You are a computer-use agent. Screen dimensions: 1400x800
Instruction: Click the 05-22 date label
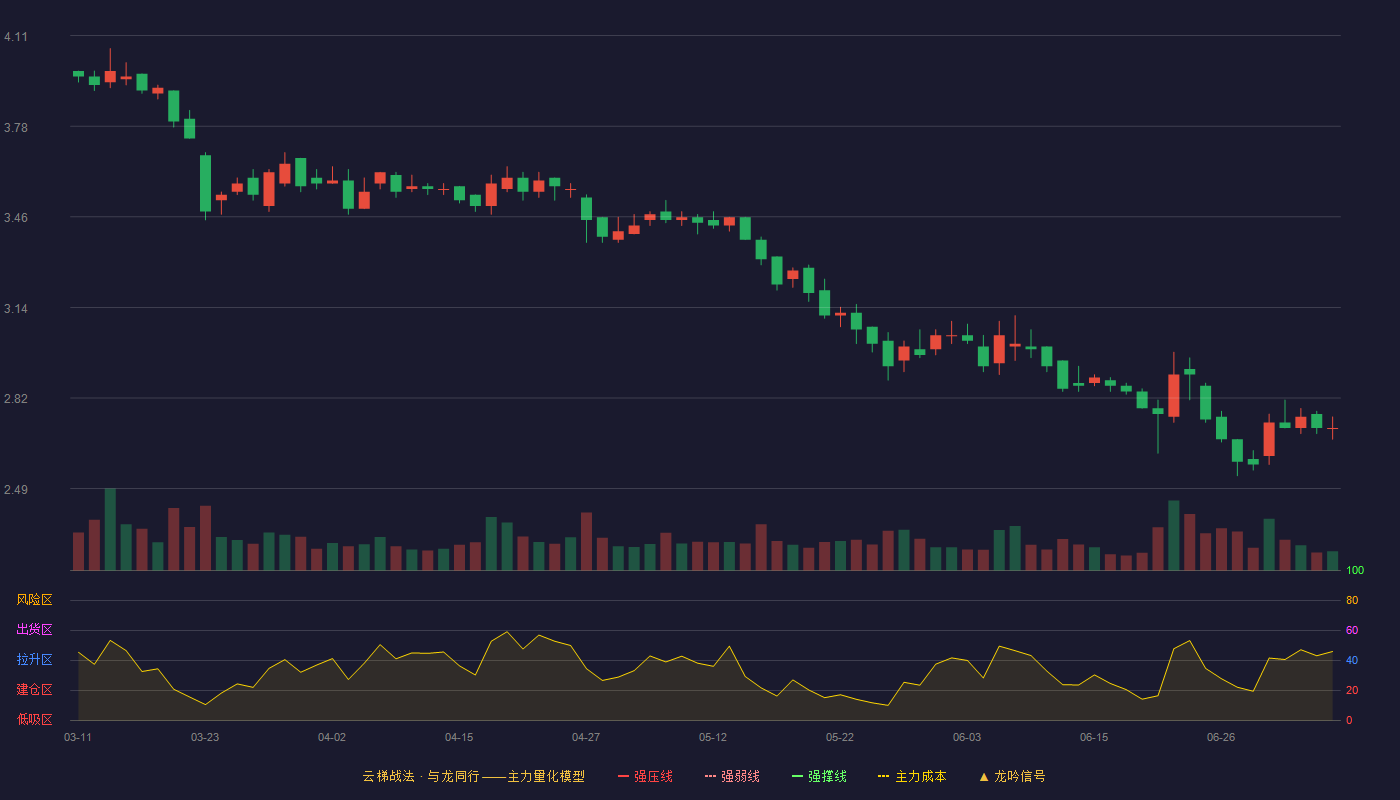840,737
